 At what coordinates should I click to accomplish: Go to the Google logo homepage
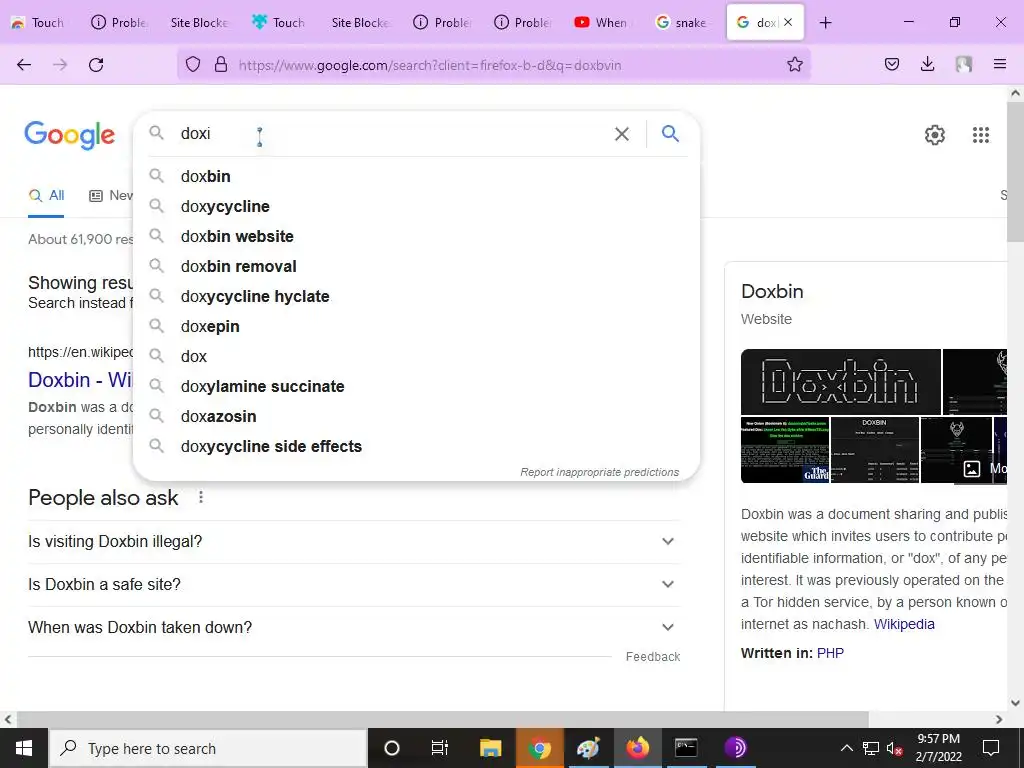coord(70,136)
